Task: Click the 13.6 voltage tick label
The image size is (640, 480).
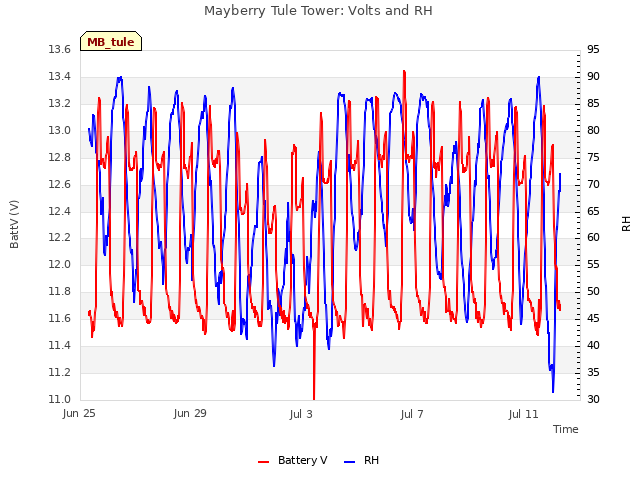Action: click(60, 50)
